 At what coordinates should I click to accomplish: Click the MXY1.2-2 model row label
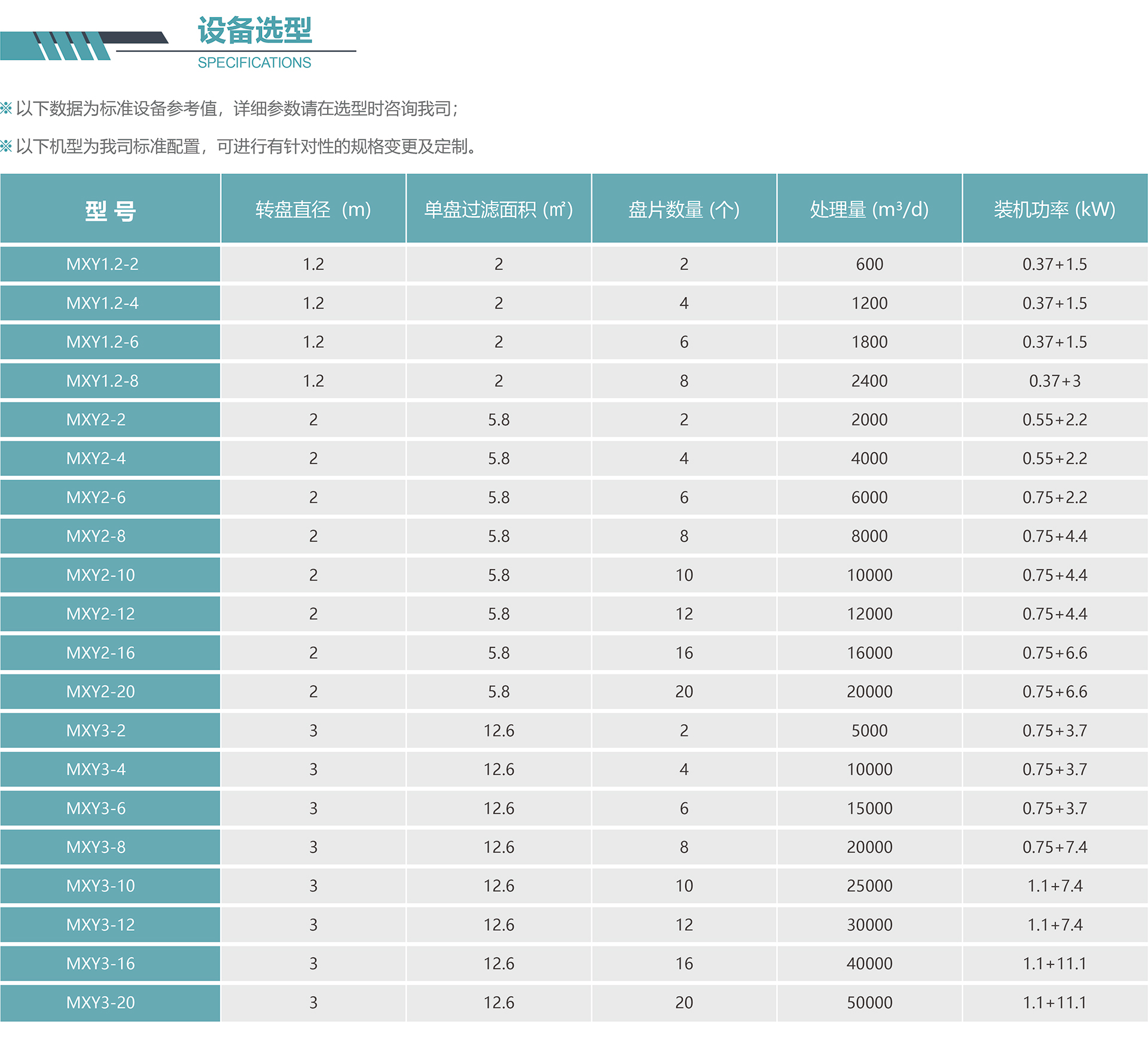110,264
